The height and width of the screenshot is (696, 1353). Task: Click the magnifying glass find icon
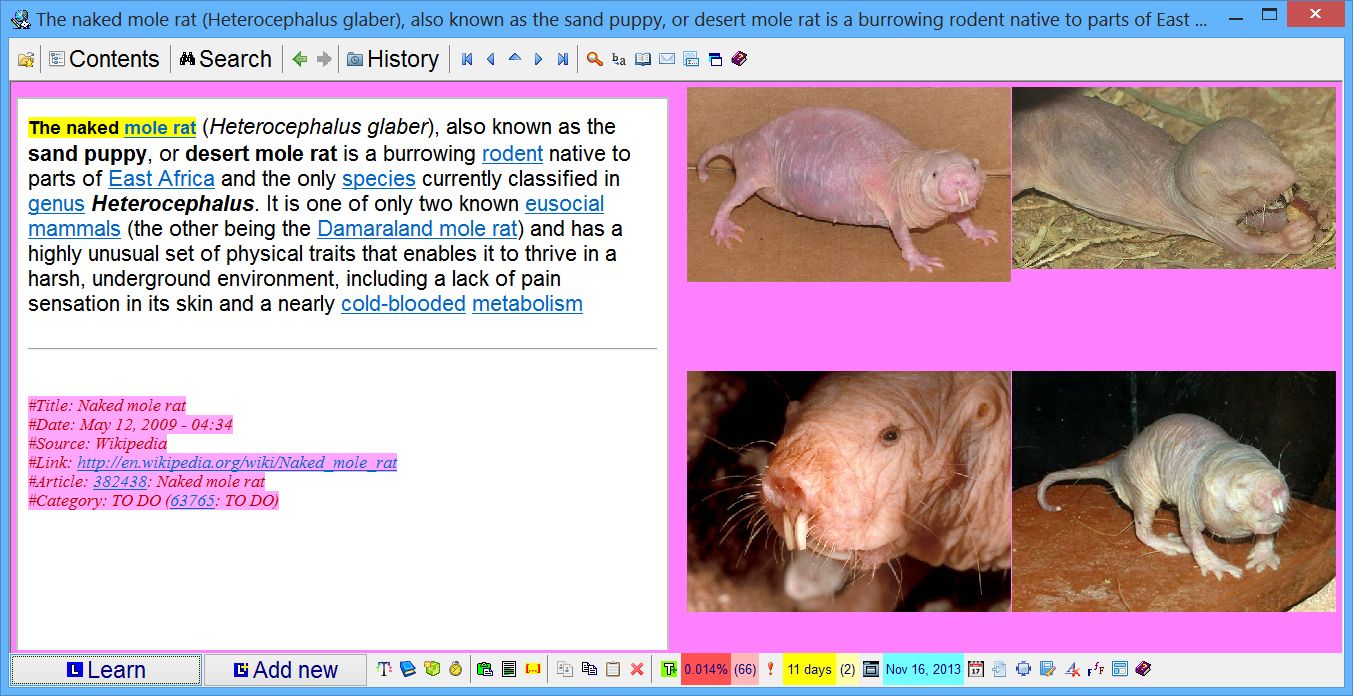[x=594, y=60]
